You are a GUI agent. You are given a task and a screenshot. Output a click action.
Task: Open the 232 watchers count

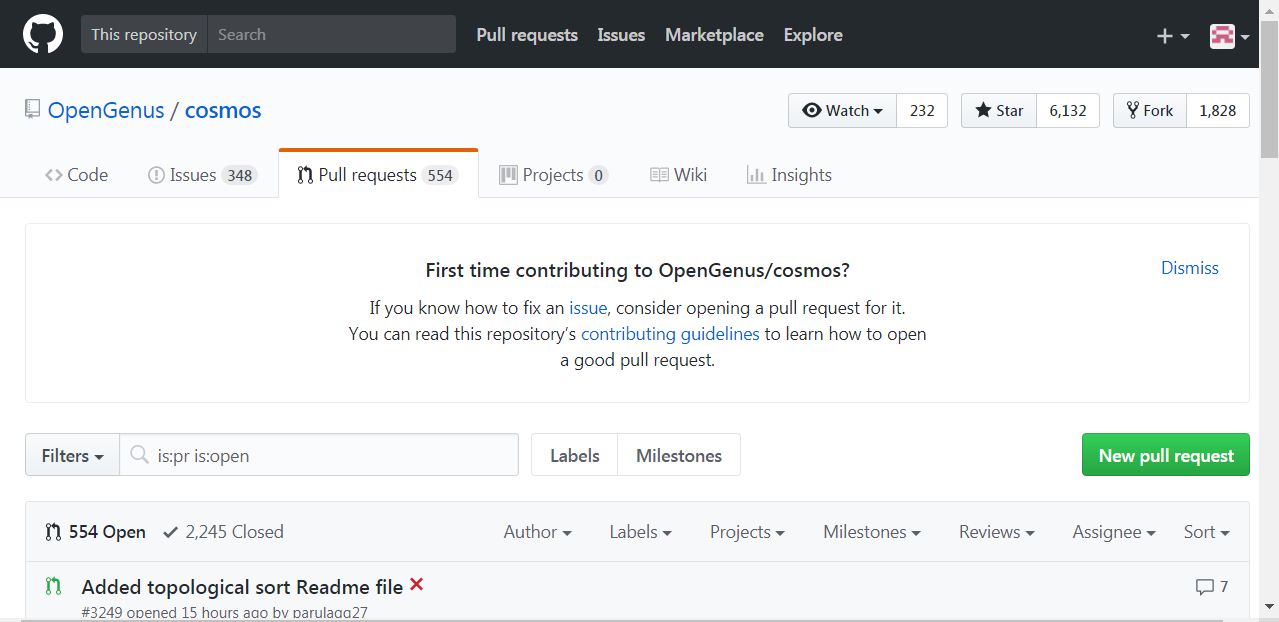pyautogui.click(x=922, y=111)
